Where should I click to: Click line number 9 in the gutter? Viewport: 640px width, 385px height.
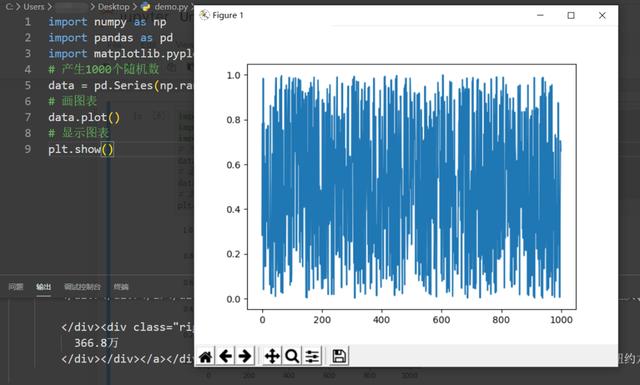(x=27, y=149)
